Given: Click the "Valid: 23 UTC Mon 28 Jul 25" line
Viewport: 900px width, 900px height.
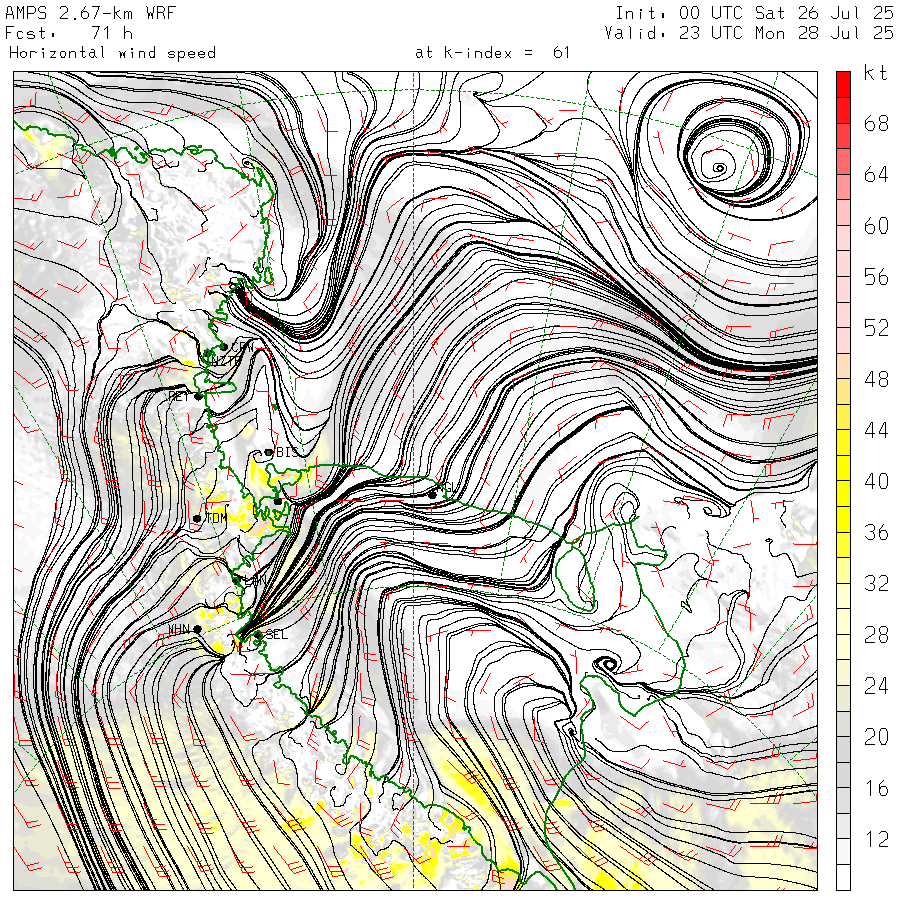Looking at the screenshot, I should (x=749, y=33).
